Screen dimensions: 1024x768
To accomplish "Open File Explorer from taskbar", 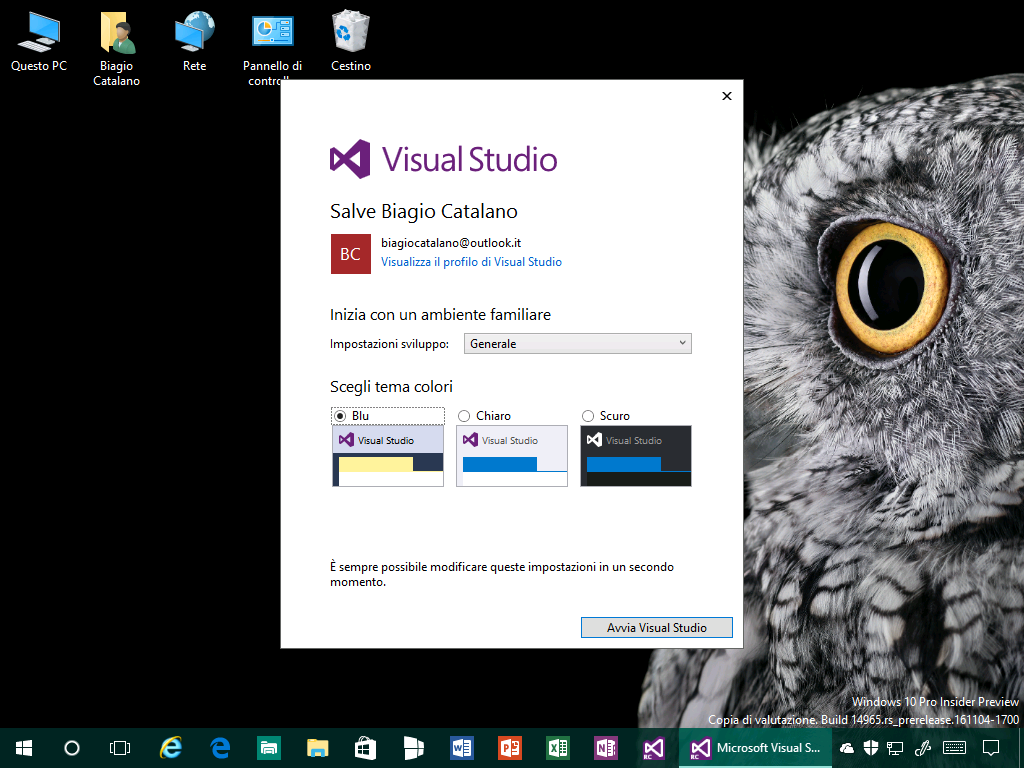I will pyautogui.click(x=317, y=748).
